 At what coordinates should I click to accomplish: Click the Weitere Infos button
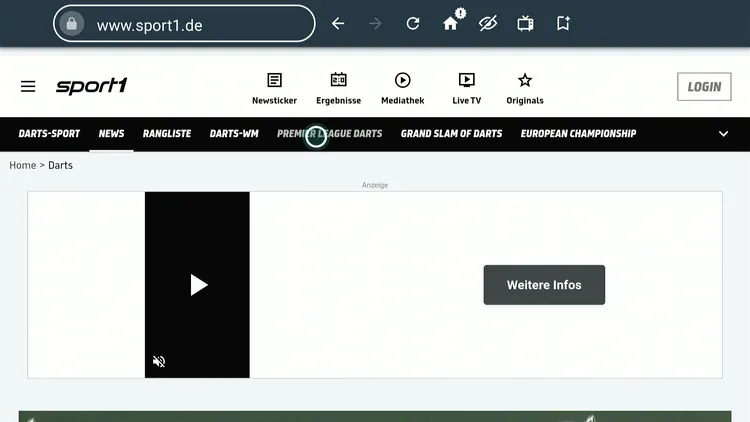[x=544, y=285]
